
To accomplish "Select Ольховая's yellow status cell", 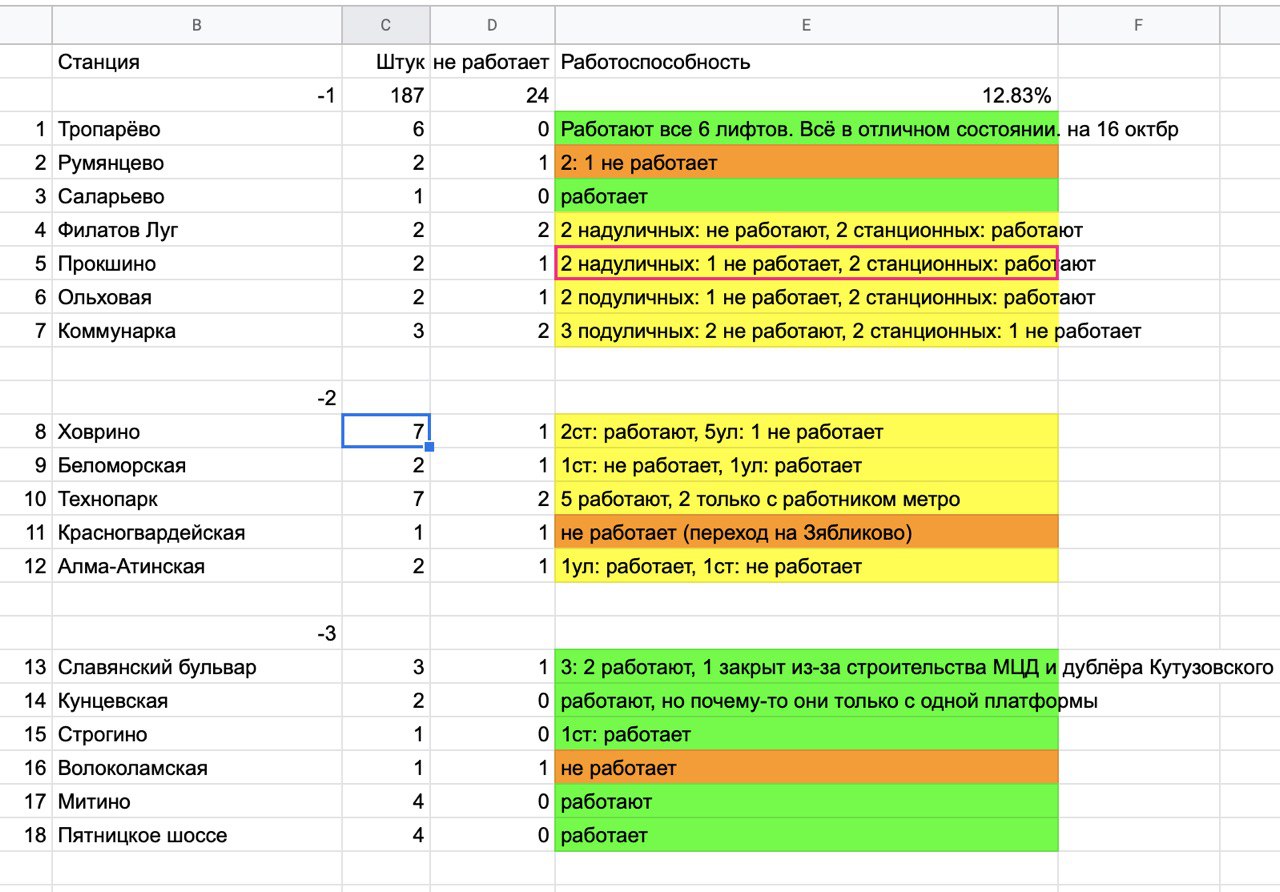I will pyautogui.click(x=806, y=297).
